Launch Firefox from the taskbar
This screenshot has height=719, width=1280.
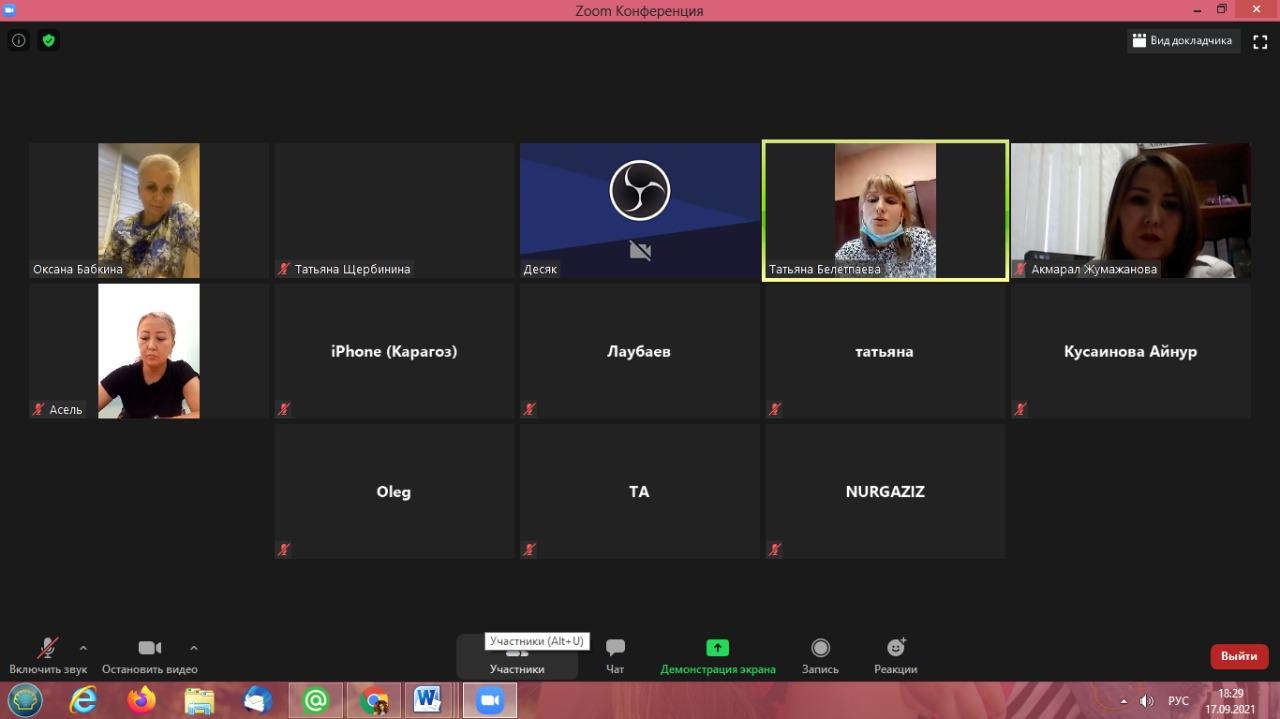(x=141, y=700)
